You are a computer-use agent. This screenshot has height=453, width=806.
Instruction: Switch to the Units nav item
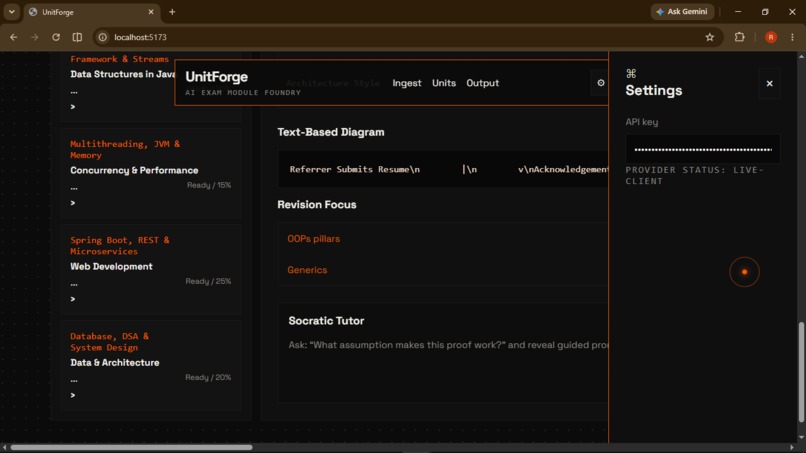click(x=444, y=83)
